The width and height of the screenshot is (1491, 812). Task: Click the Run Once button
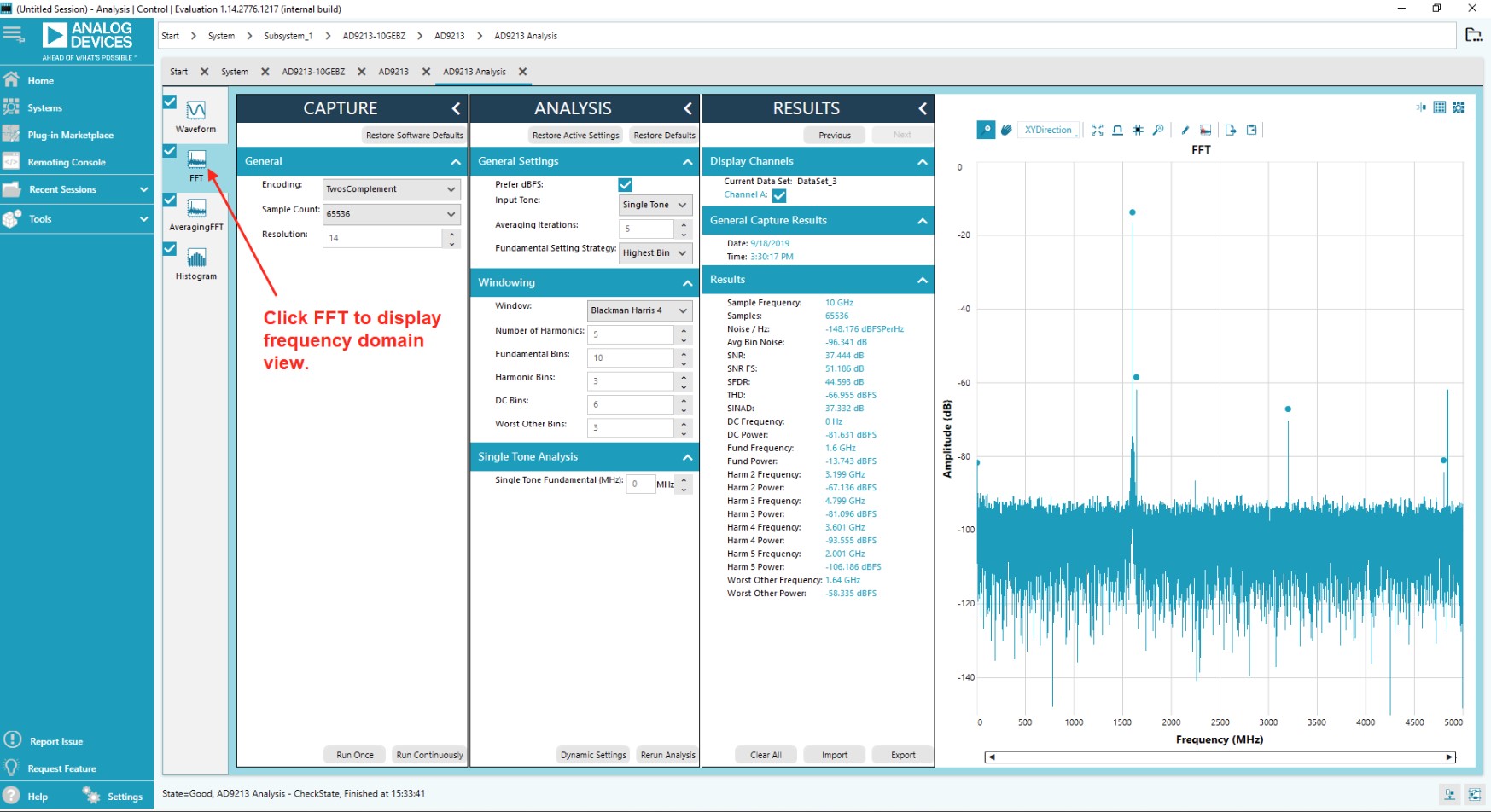(354, 755)
